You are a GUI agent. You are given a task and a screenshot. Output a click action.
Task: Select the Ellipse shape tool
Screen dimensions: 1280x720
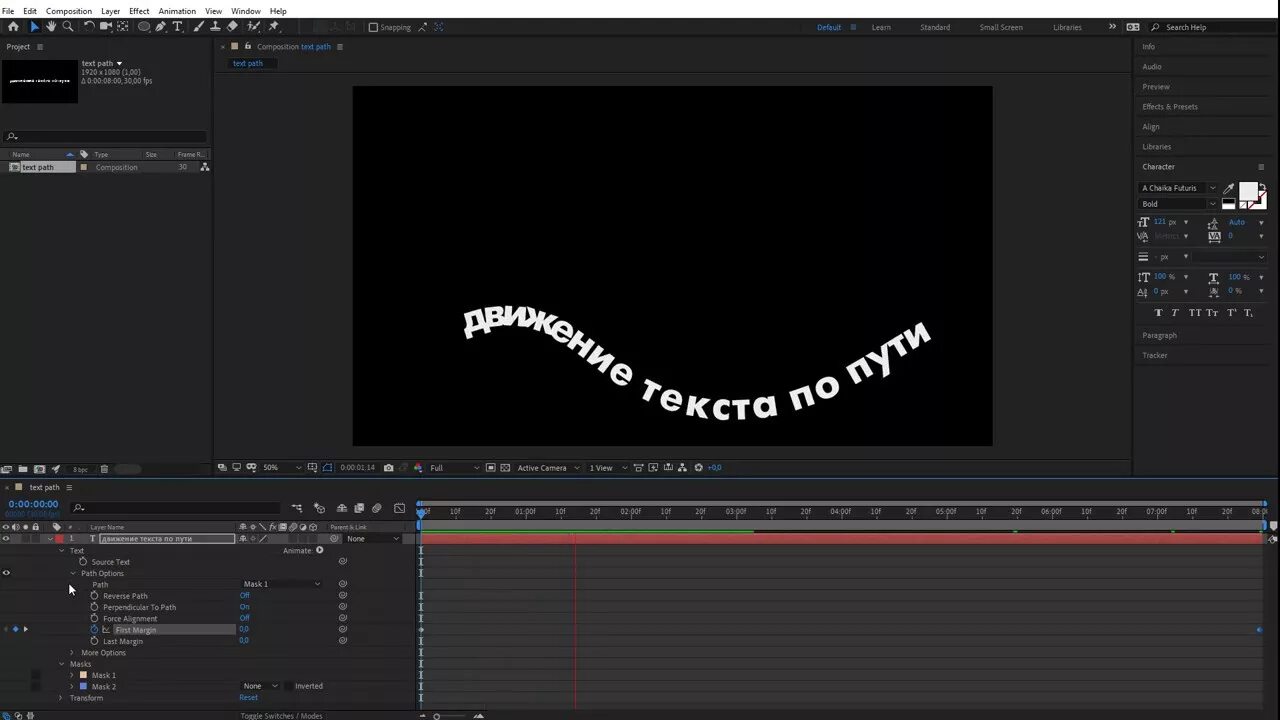tap(143, 27)
